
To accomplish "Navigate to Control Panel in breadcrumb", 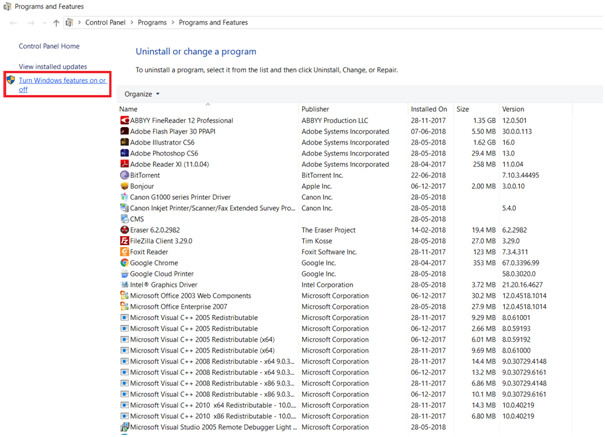I will [105, 22].
